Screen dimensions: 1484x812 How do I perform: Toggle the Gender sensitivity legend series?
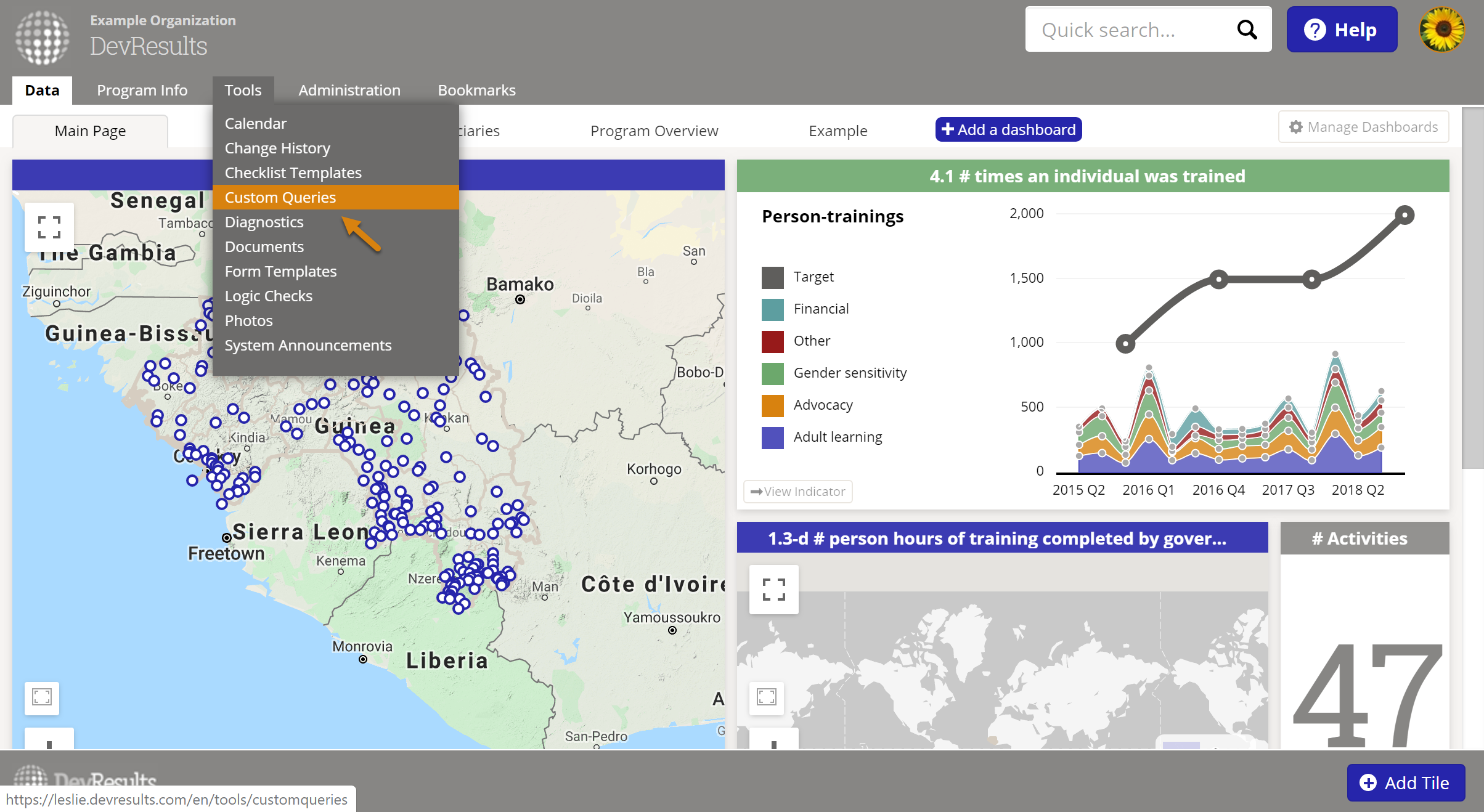[849, 373]
